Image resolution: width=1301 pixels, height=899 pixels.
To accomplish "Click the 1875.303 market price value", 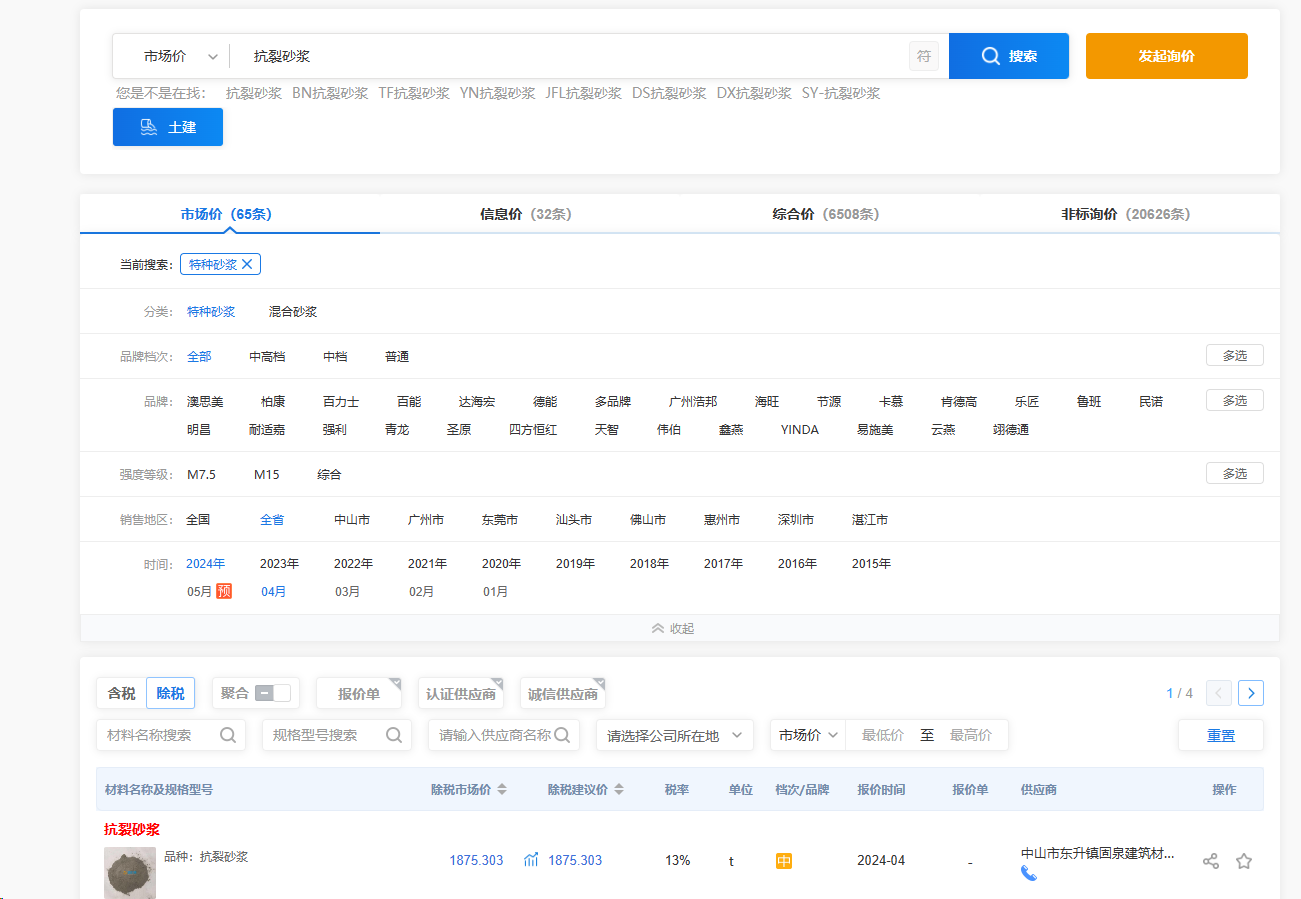I will 476,860.
